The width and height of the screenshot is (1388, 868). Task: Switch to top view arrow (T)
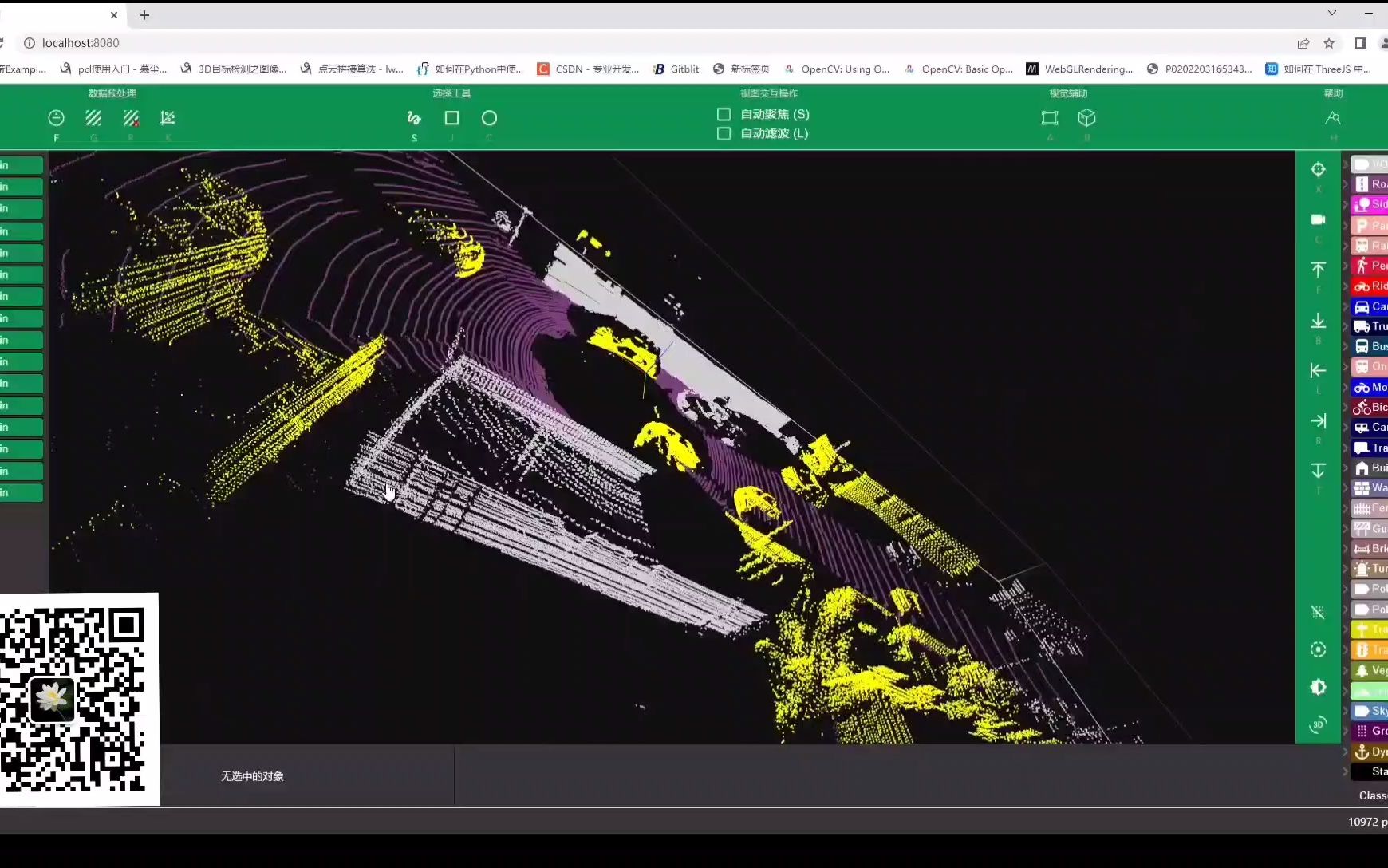coord(1318,471)
